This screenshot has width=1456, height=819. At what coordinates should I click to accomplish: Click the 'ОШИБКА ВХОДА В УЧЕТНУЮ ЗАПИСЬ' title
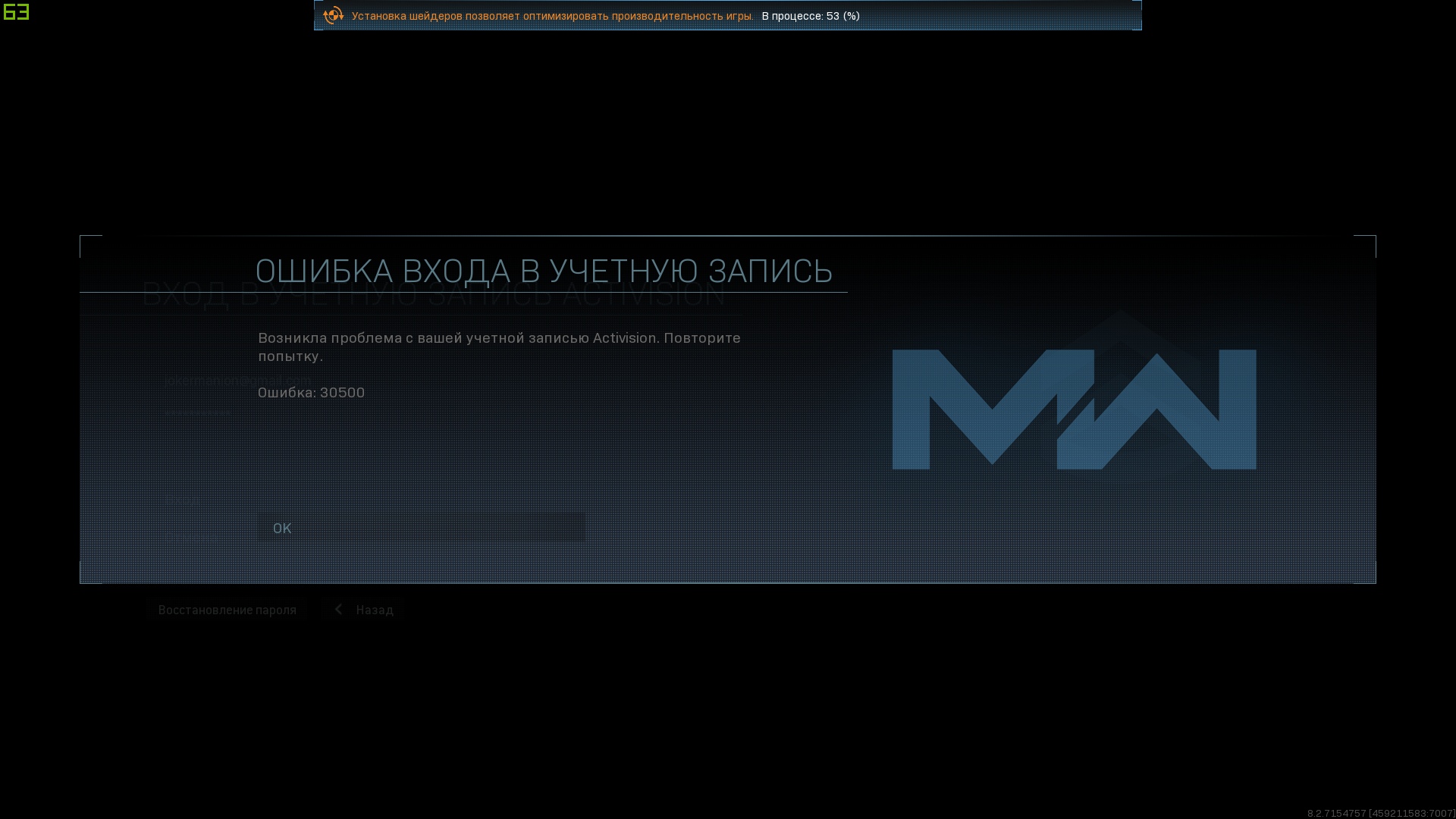pos(543,271)
